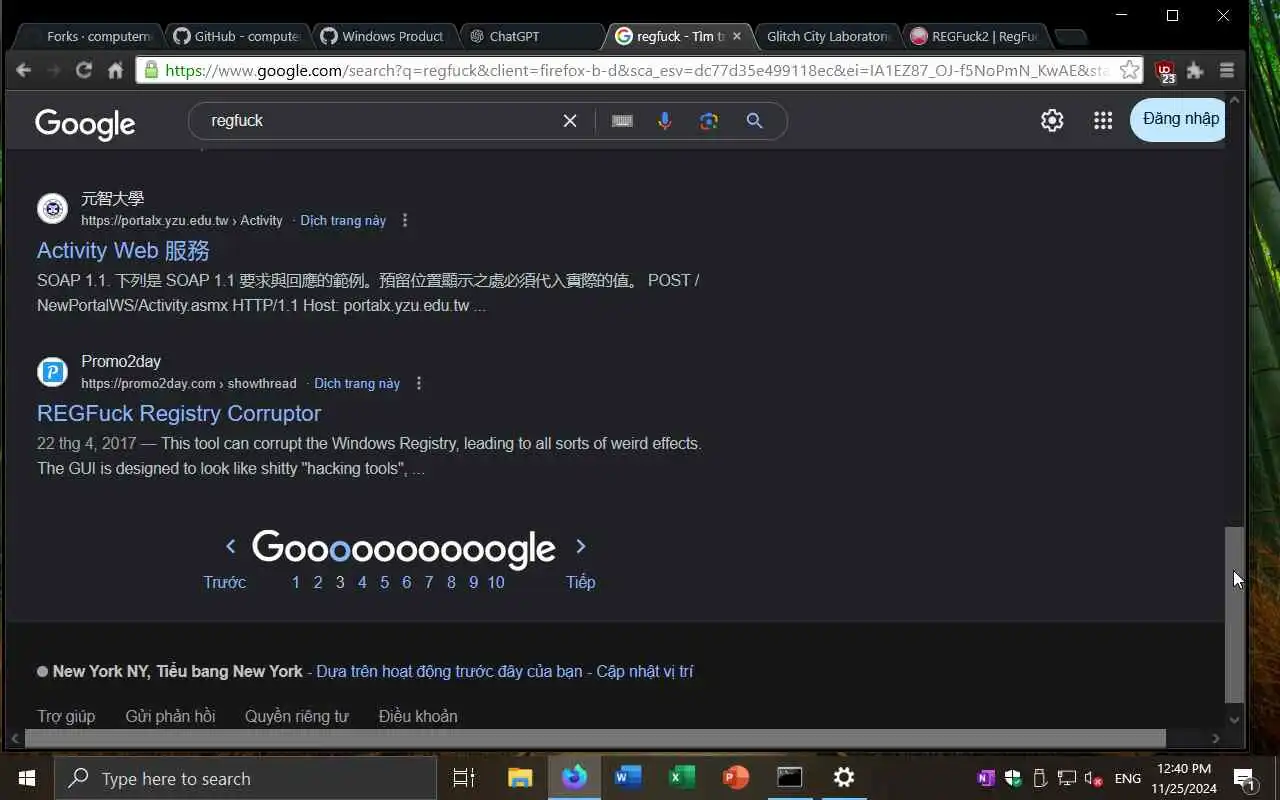Screen dimensions: 1280x800
Task: Close the regfuck search tab
Action: (x=737, y=36)
